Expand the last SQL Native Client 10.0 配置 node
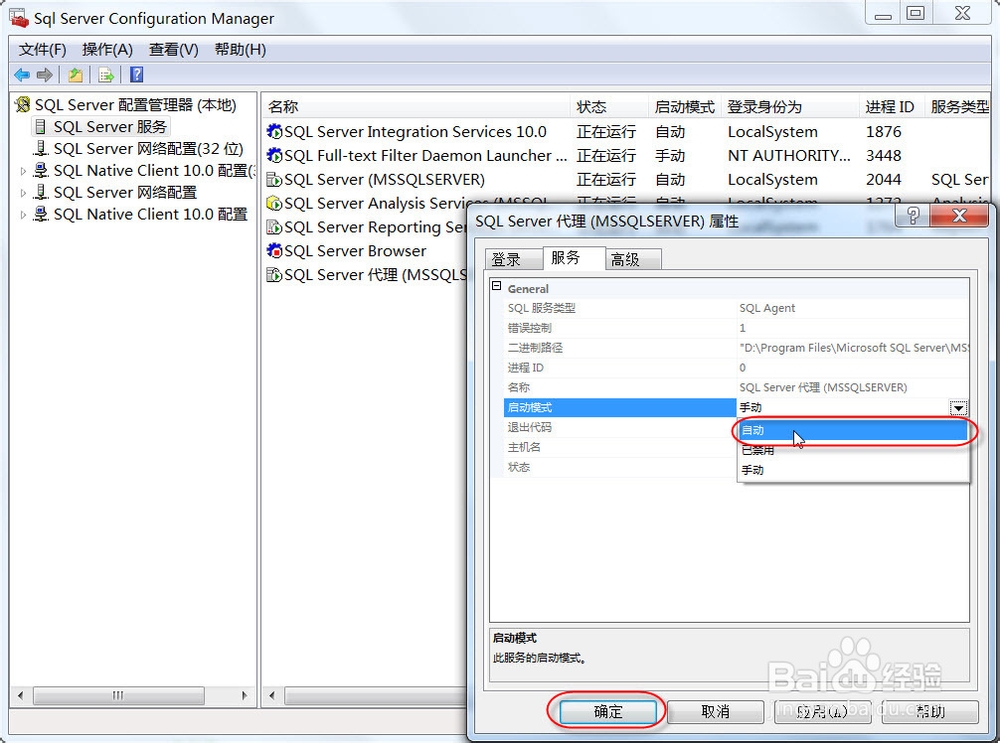The image size is (1000, 743). 23,215
